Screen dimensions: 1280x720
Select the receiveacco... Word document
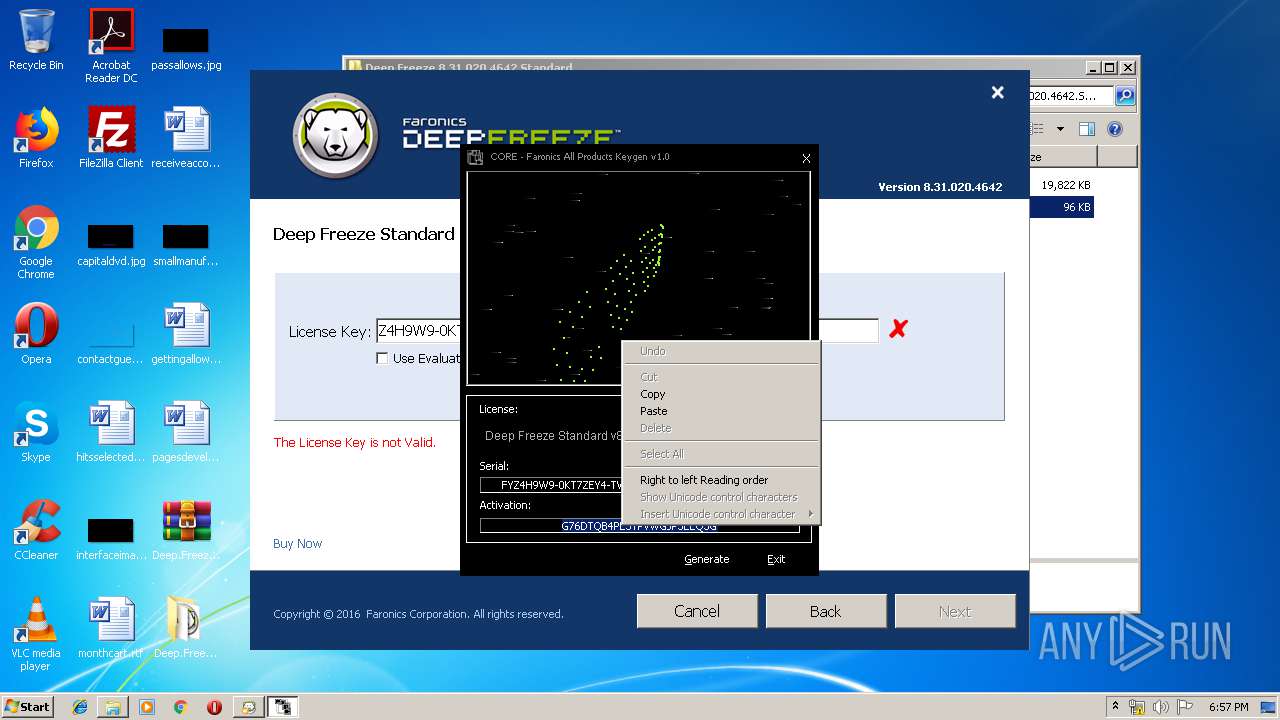click(x=186, y=138)
